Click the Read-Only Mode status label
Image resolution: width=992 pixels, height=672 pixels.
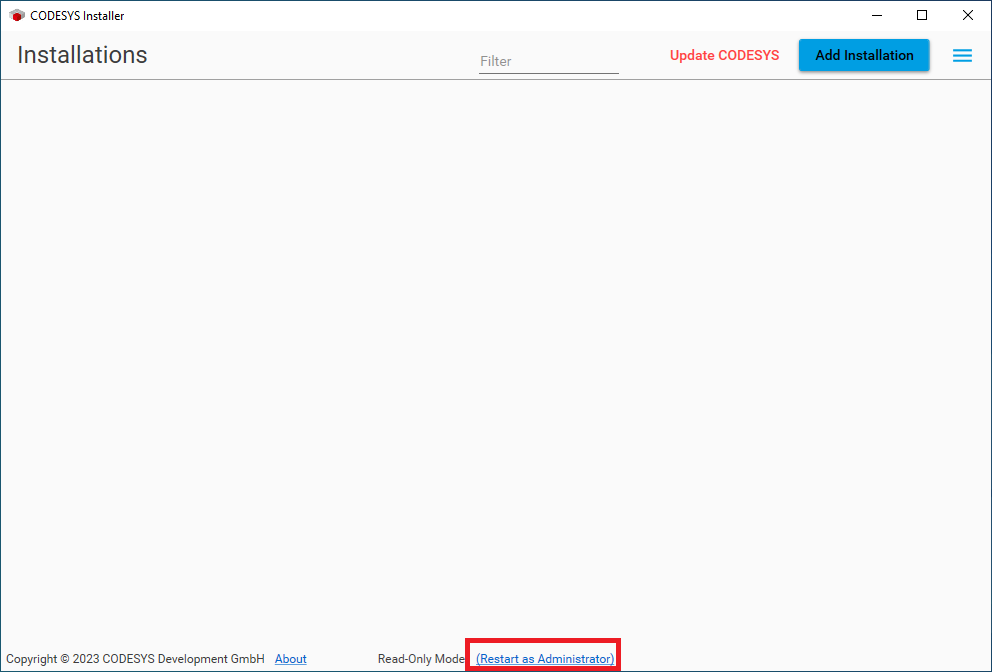coord(421,659)
